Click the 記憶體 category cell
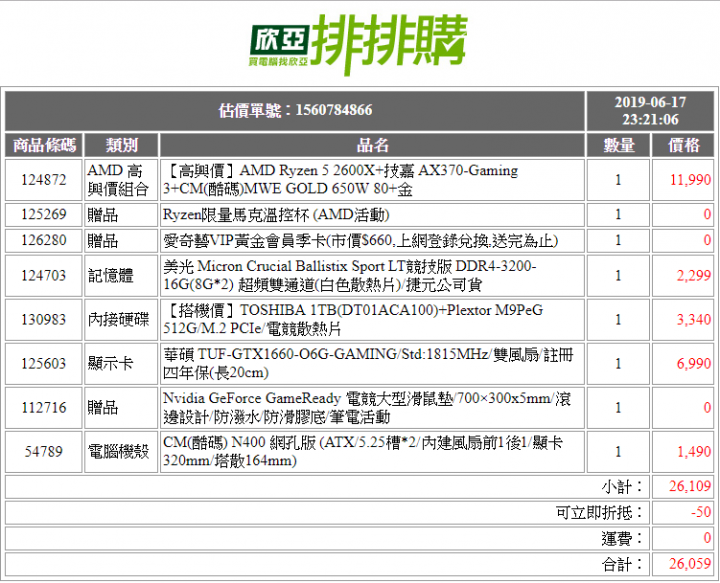Viewport: 720px width, 583px height. tap(121, 275)
